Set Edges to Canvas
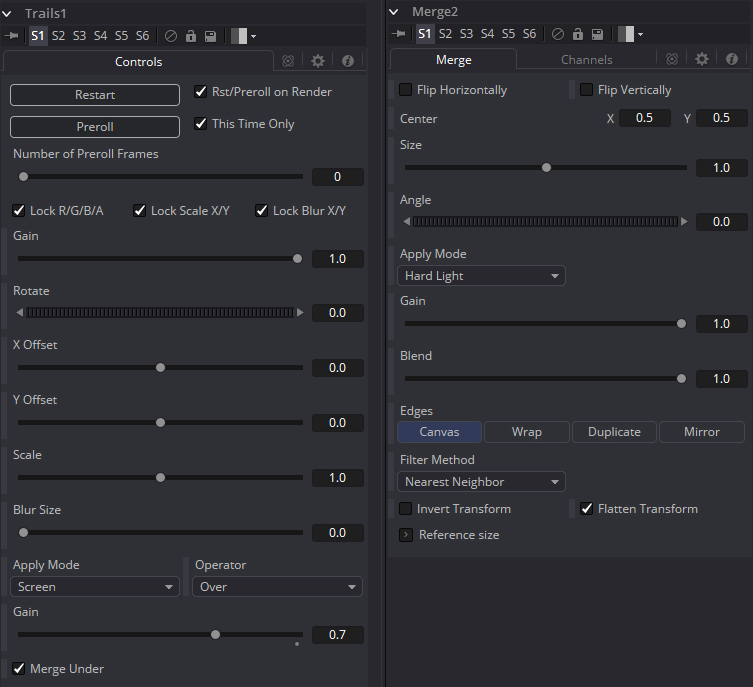The height and width of the screenshot is (687, 753). (x=439, y=432)
